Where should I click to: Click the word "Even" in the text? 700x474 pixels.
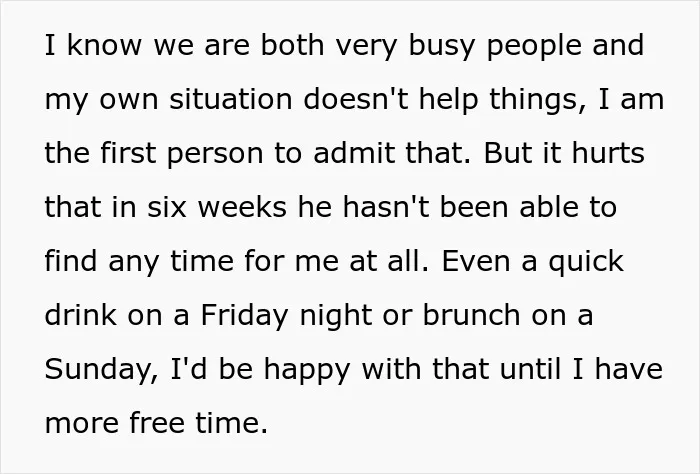click(x=476, y=261)
